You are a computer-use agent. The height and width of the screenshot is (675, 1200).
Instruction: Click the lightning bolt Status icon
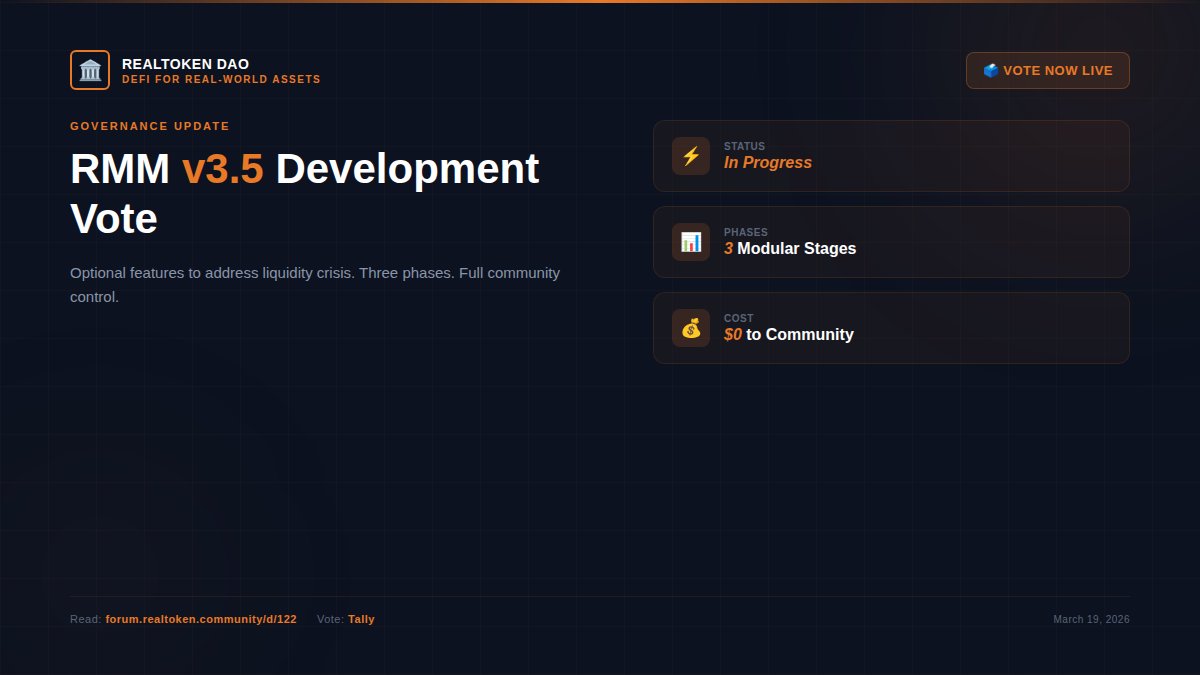point(691,156)
